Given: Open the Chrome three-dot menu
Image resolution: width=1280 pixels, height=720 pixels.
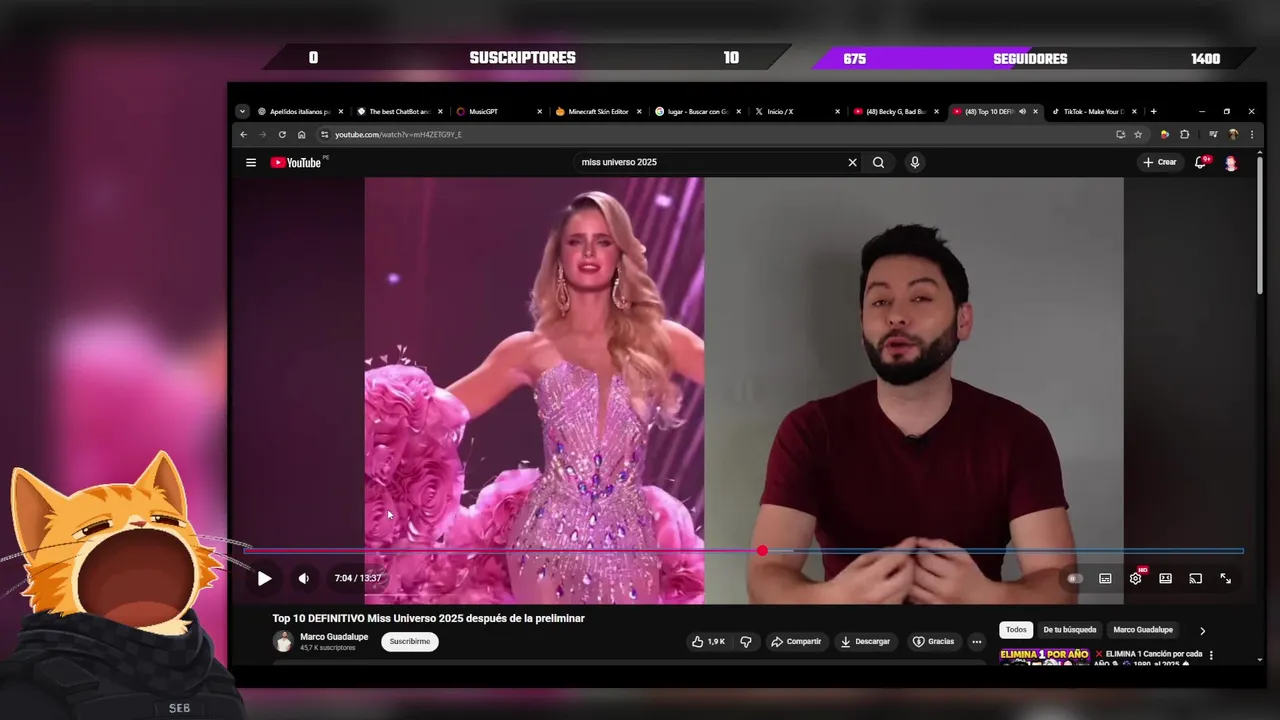Looking at the screenshot, I should click(1251, 134).
